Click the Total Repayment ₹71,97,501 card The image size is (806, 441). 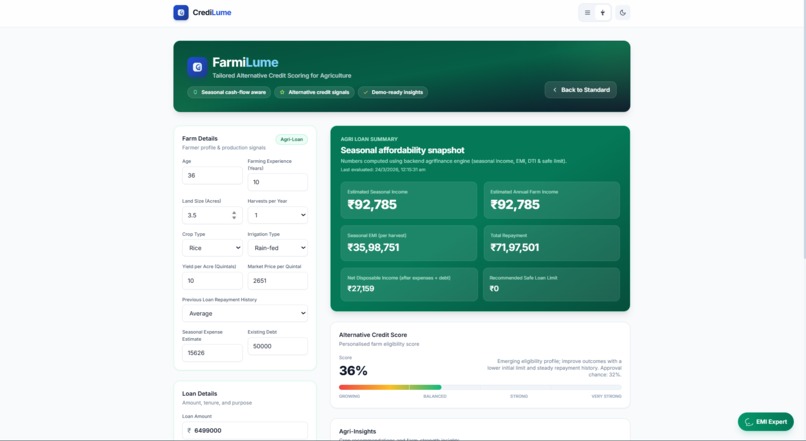552,243
